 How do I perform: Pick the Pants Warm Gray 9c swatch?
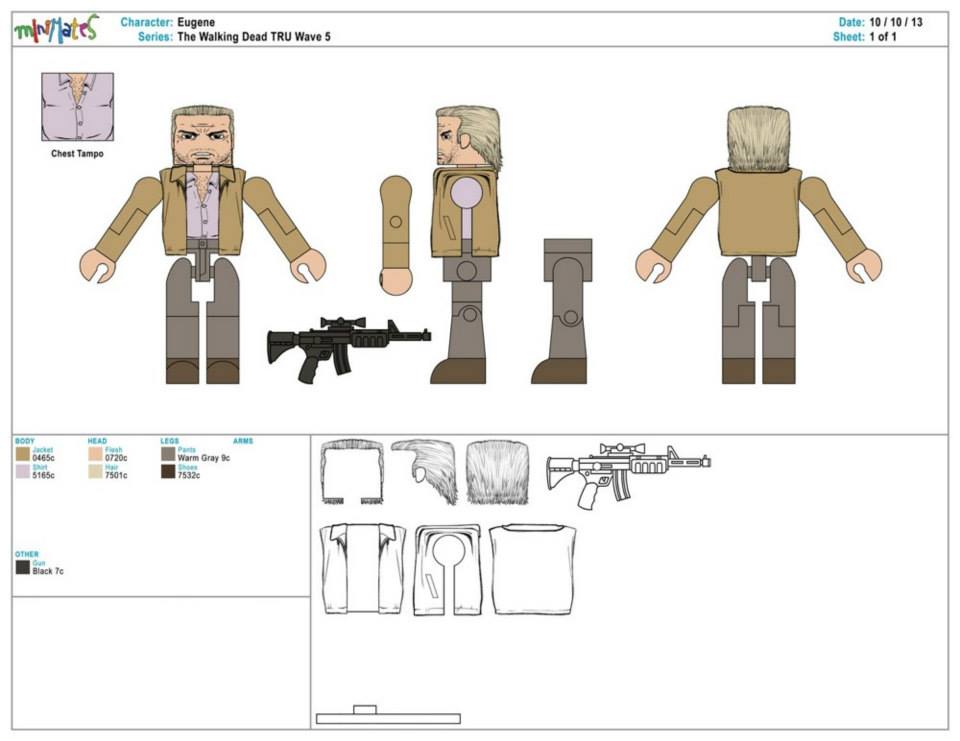point(168,454)
